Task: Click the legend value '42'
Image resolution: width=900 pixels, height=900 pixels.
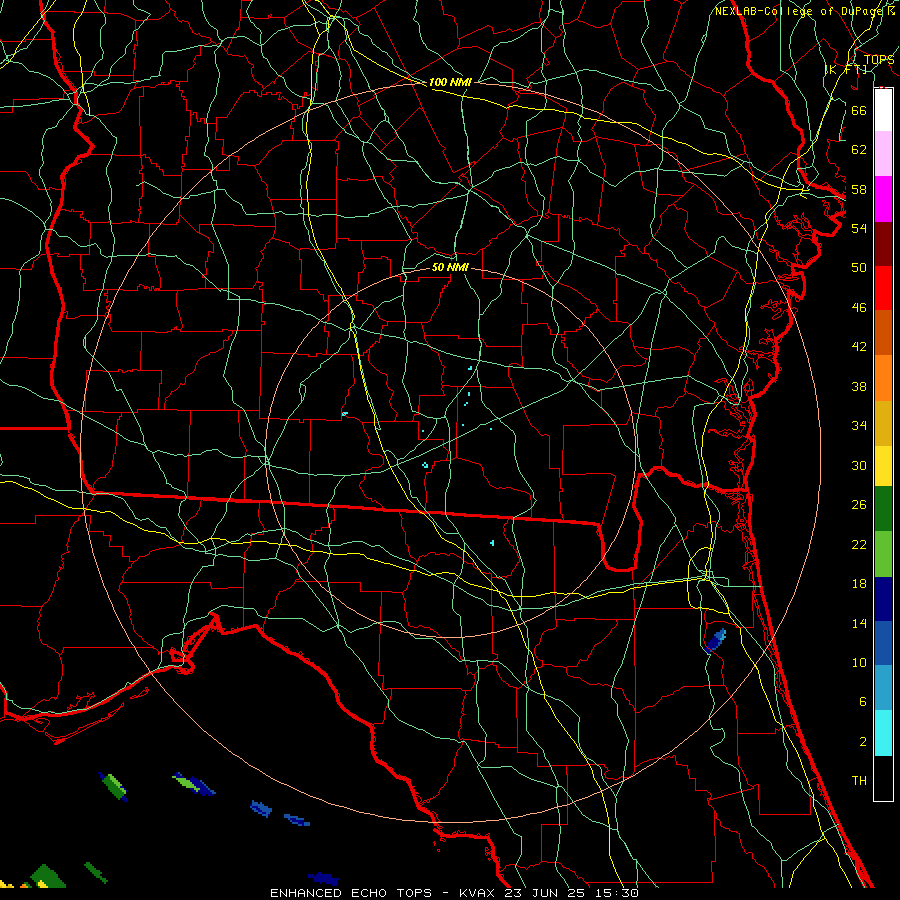Action: [x=859, y=347]
